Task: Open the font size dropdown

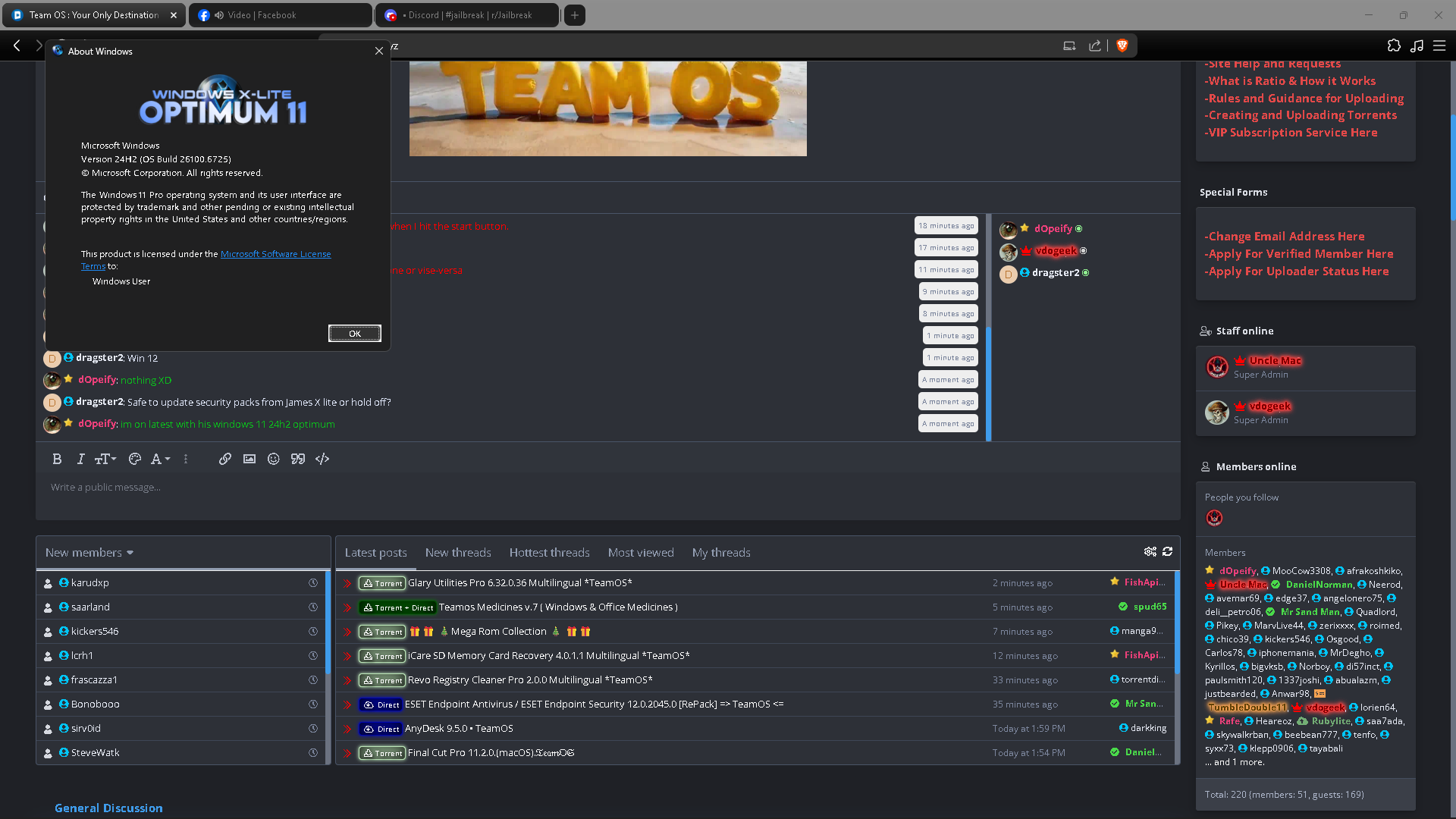Action: click(105, 459)
